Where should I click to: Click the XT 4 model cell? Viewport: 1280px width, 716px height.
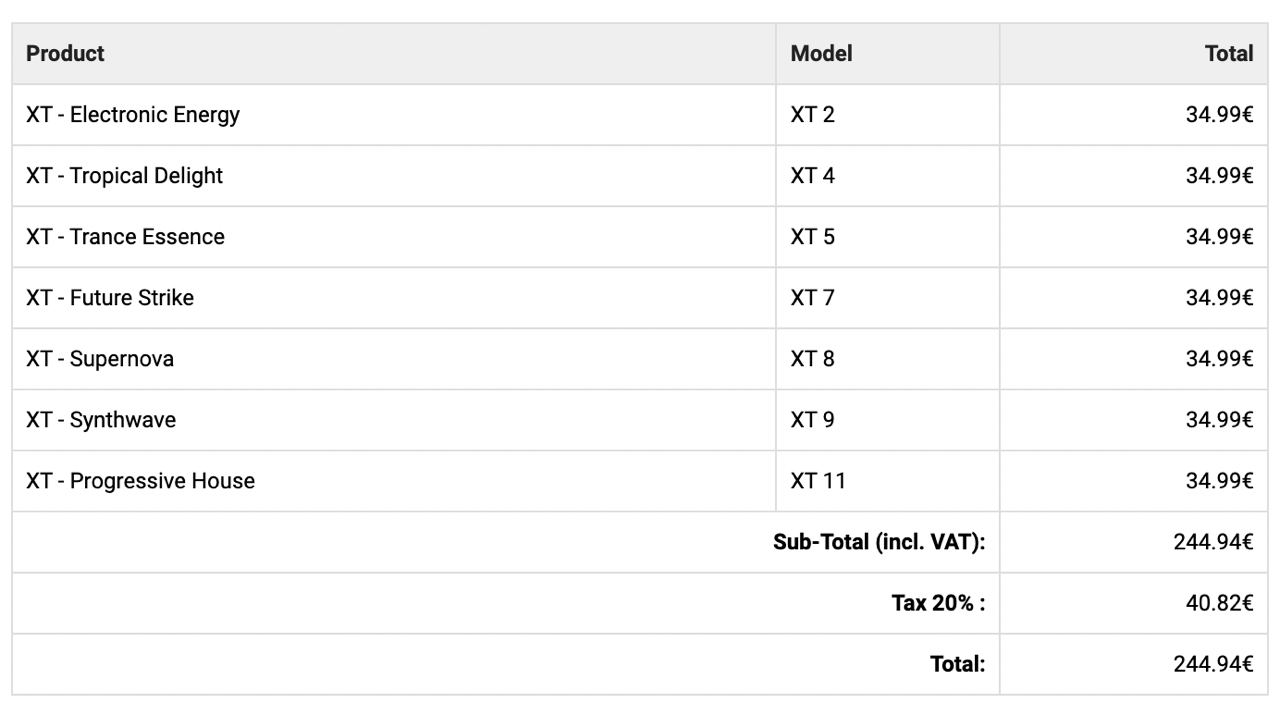(x=888, y=176)
